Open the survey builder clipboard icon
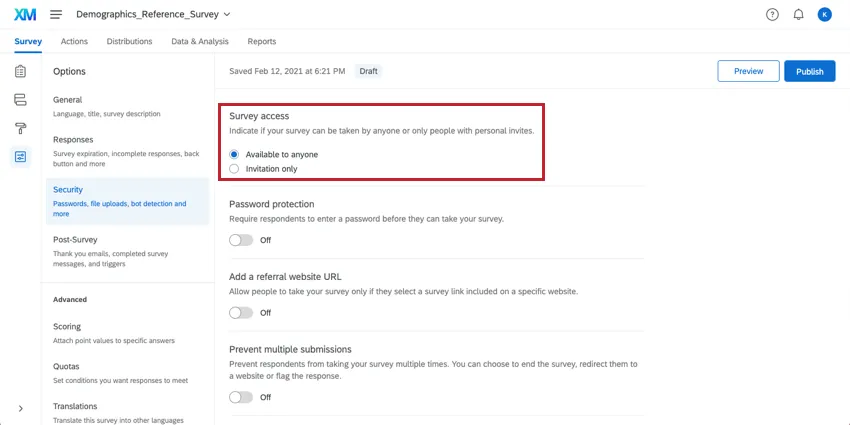This screenshot has height=425, width=850. click(x=20, y=71)
